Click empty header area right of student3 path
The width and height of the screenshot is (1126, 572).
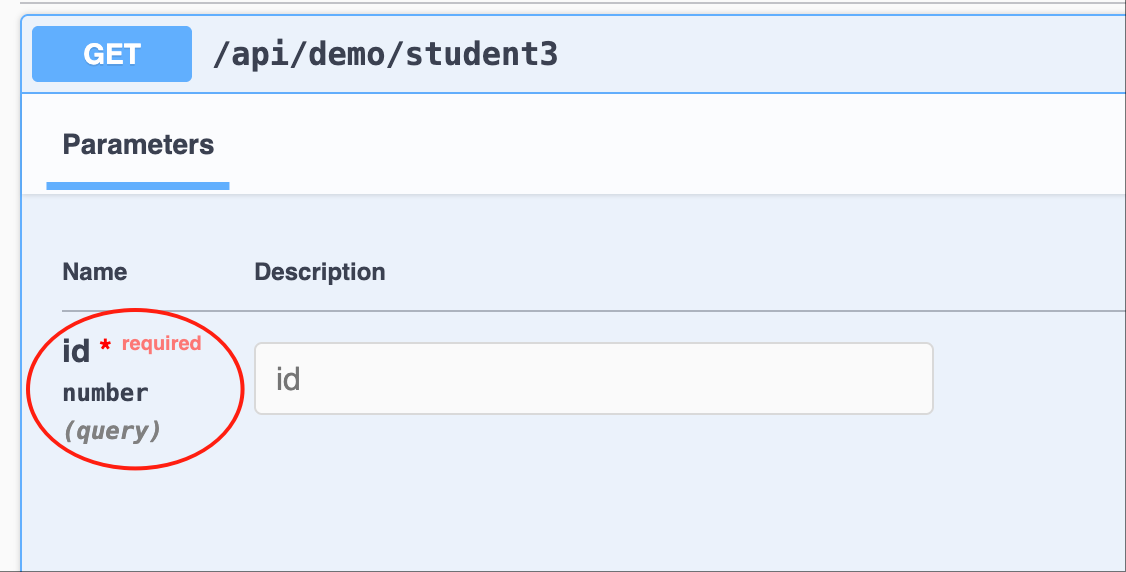[840, 55]
